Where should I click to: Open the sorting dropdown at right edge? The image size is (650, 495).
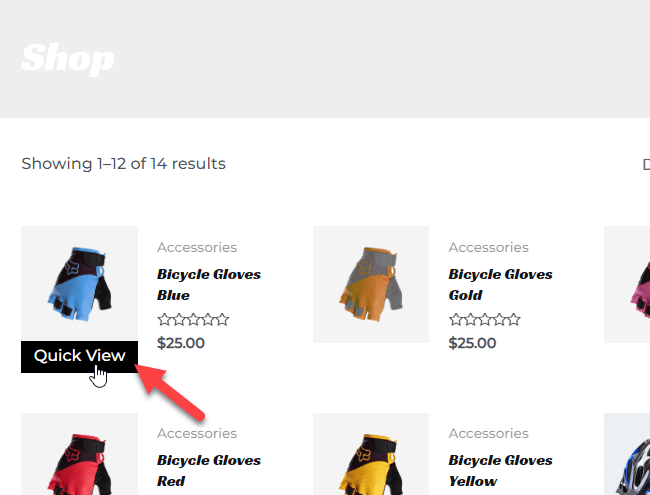646,164
